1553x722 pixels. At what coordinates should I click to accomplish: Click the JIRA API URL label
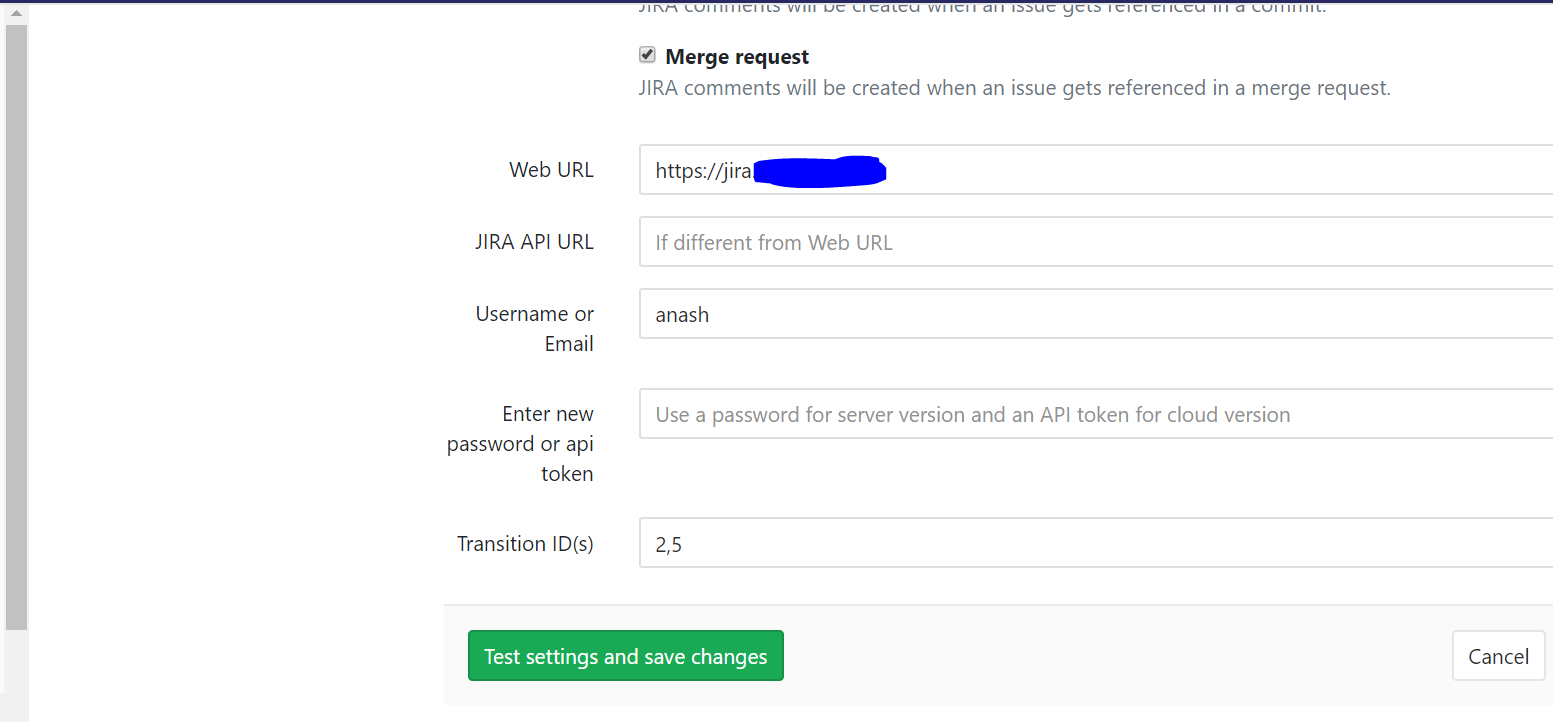(534, 241)
